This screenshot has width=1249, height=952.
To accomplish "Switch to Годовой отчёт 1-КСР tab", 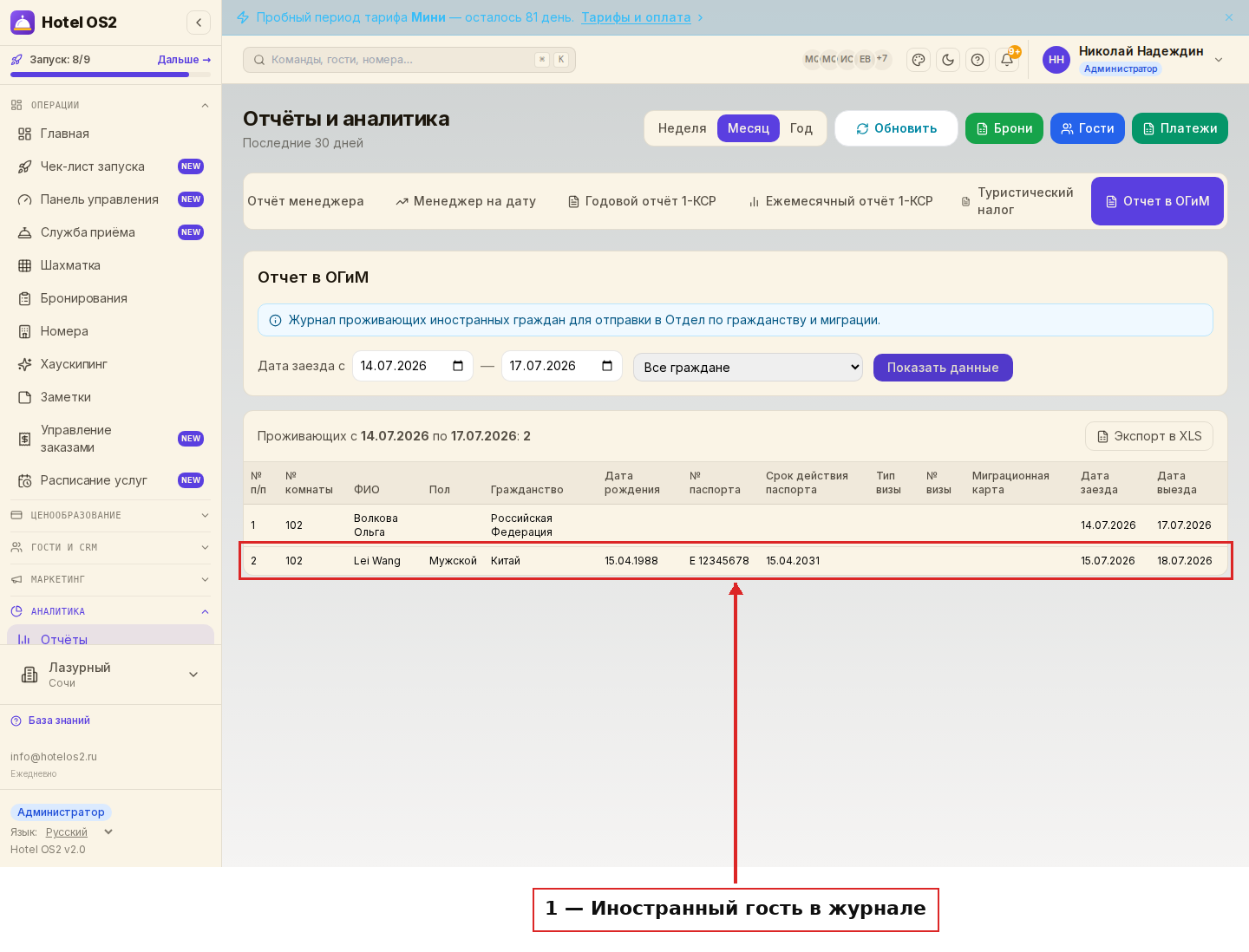I will pyautogui.click(x=642, y=201).
